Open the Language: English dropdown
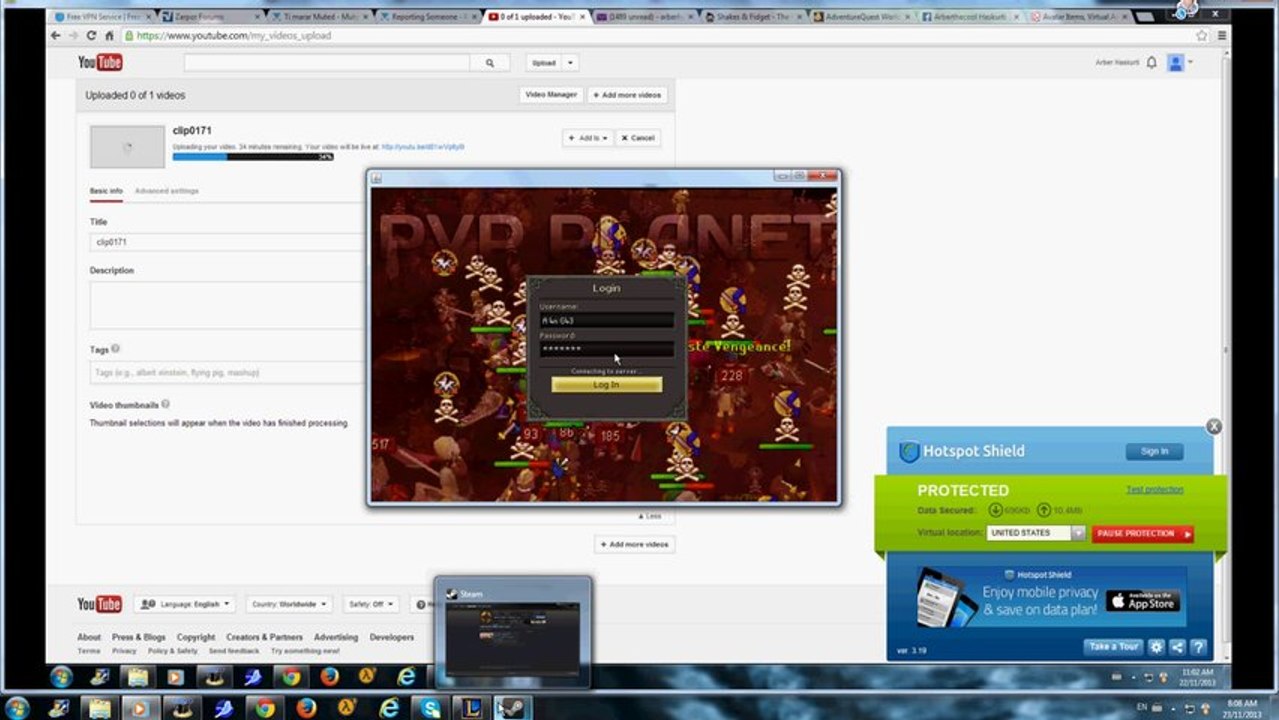The image size is (1279, 720). click(185, 604)
